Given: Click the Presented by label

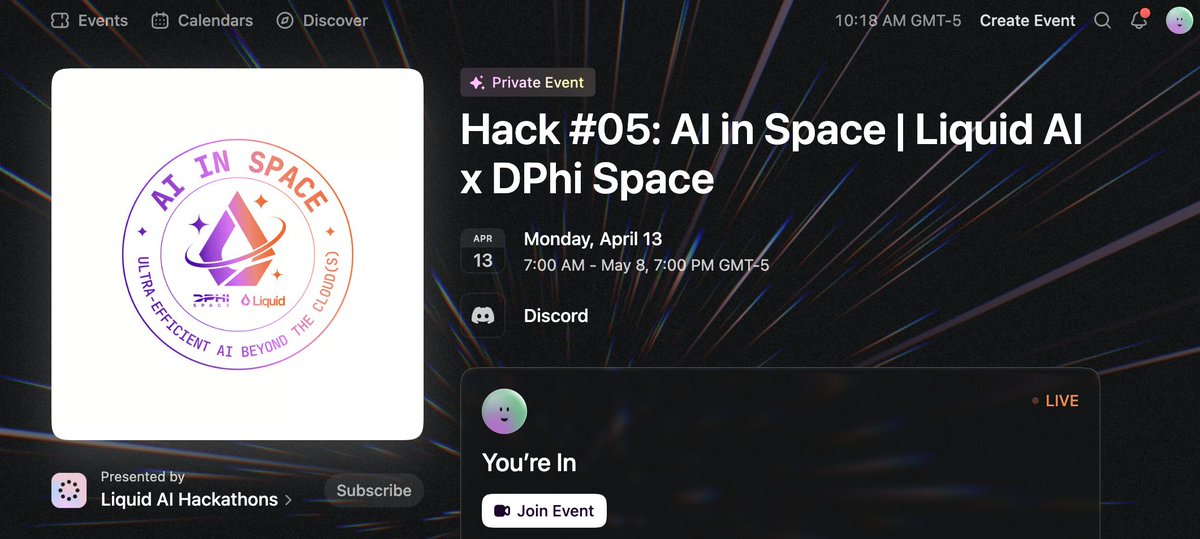Looking at the screenshot, I should click(143, 477).
